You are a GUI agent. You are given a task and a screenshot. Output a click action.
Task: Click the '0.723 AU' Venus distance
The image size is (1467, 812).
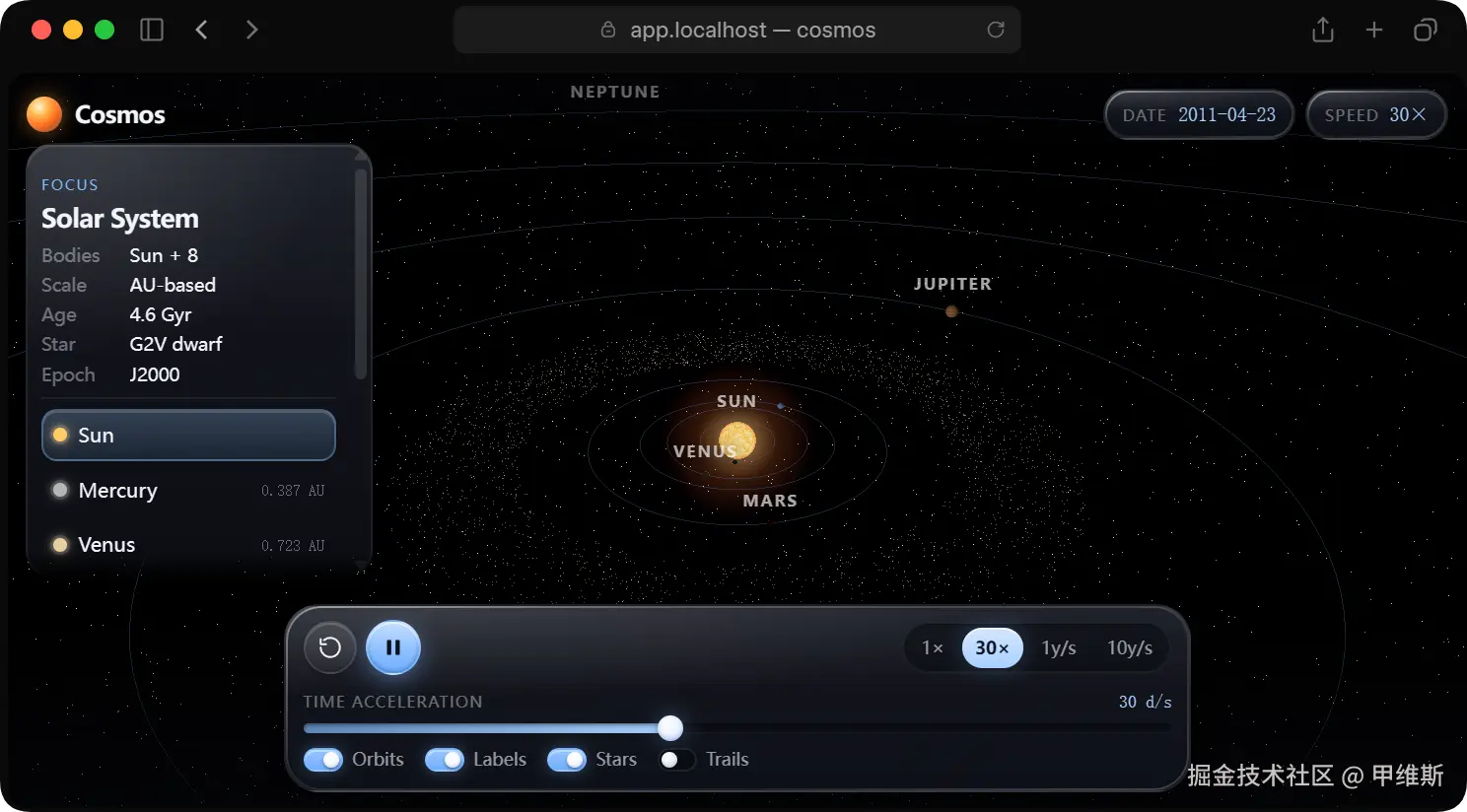293,545
